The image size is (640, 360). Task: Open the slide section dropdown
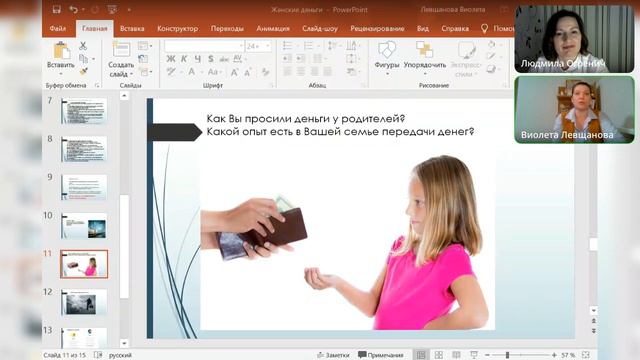tap(145, 72)
